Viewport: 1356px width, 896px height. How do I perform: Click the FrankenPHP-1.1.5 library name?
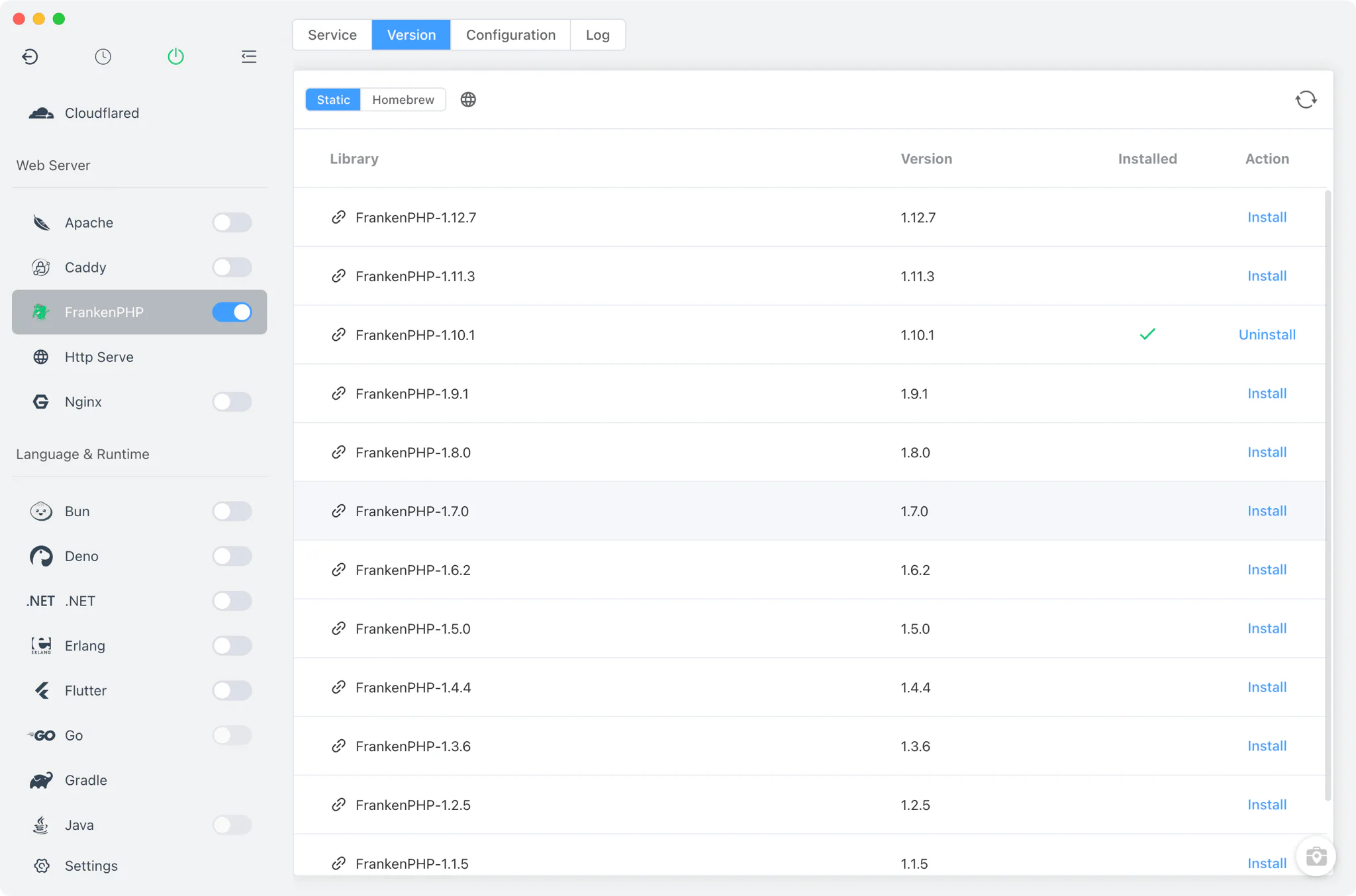(412, 864)
